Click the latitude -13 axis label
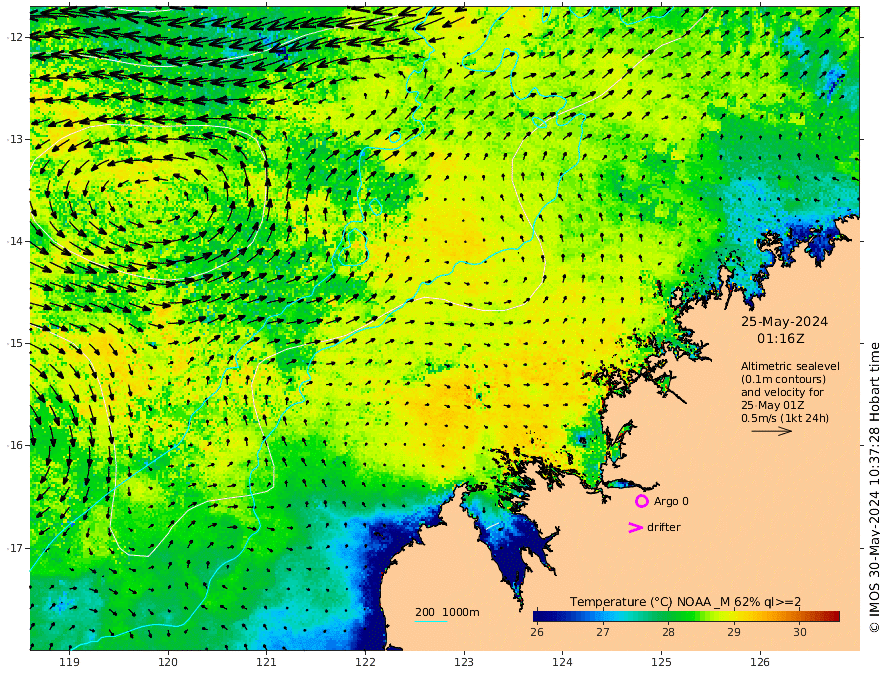 (x=14, y=139)
